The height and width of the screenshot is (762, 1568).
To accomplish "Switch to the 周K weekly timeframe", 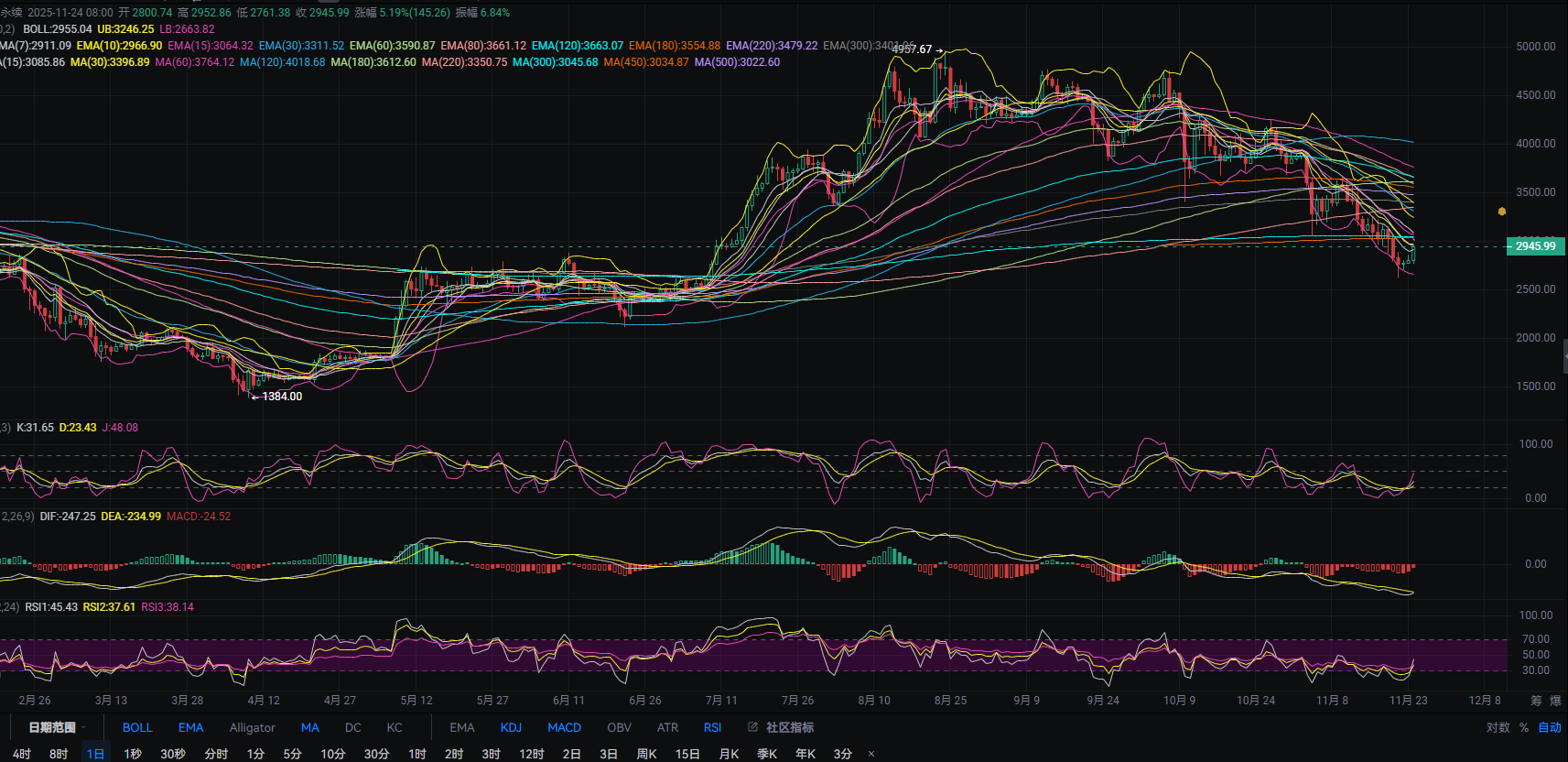I will pyautogui.click(x=646, y=754).
